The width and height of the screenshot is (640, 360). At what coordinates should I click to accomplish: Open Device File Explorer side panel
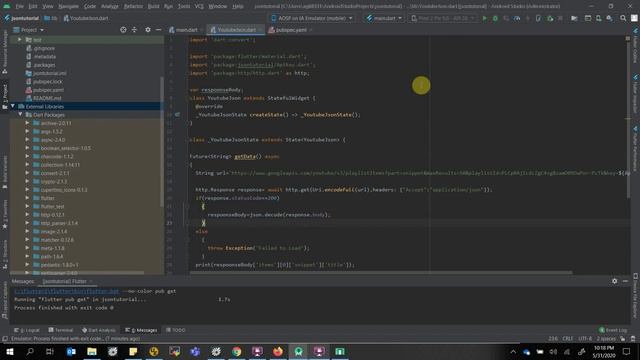pyautogui.click(x=636, y=296)
